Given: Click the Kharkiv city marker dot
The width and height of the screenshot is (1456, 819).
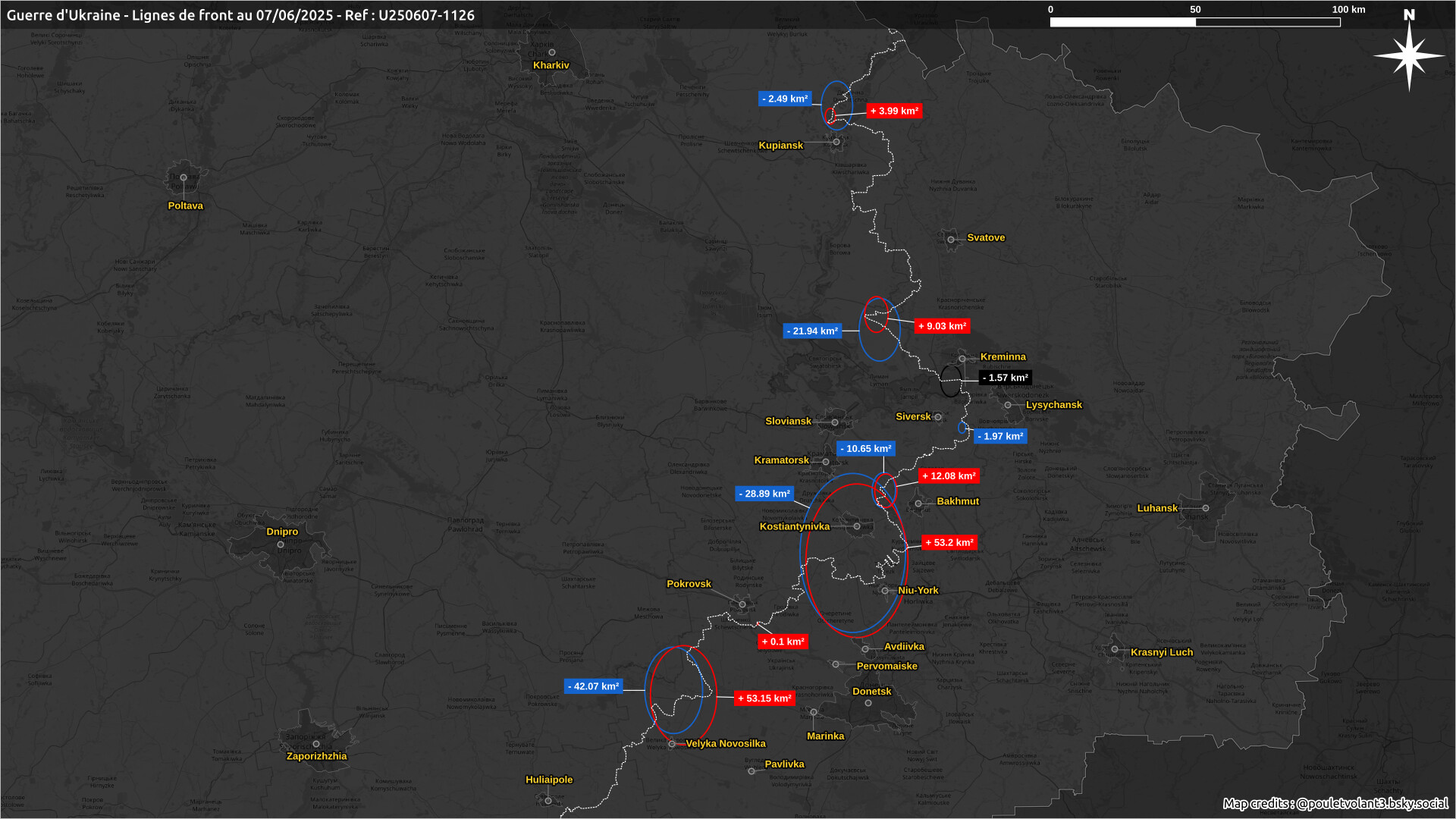Looking at the screenshot, I should click(552, 52).
